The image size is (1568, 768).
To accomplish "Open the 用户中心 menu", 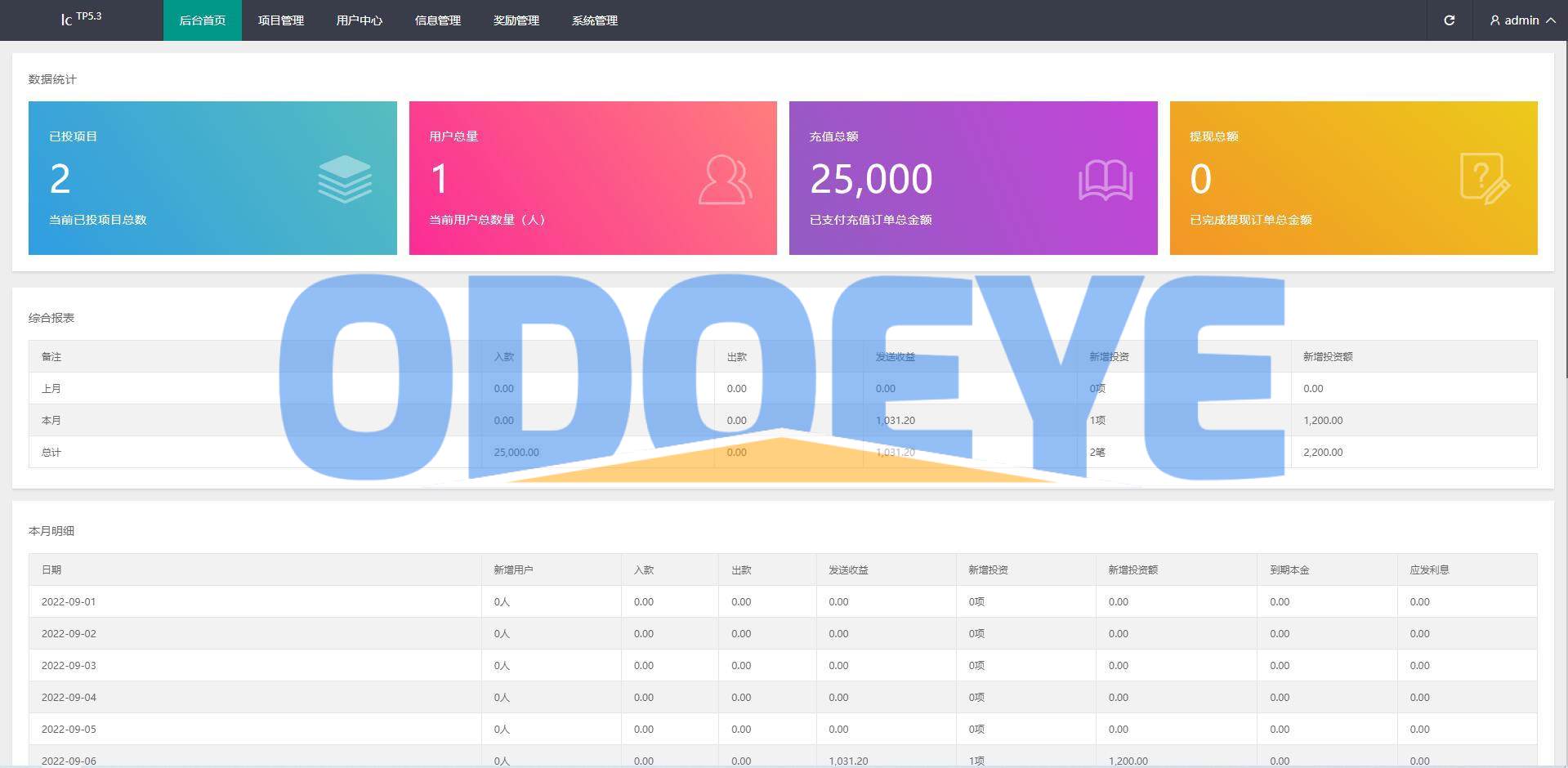I will 360,20.
